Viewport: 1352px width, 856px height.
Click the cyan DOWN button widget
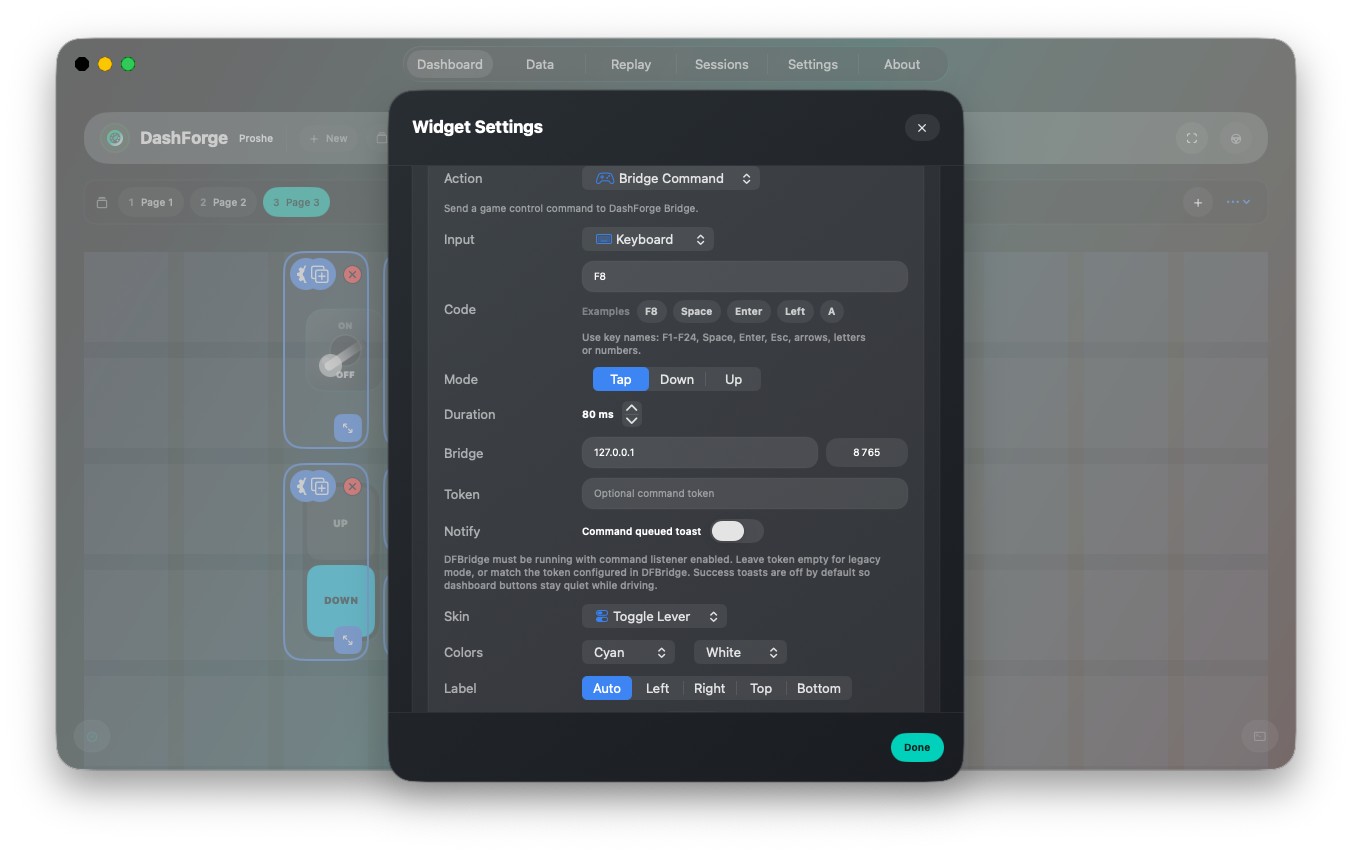point(340,601)
